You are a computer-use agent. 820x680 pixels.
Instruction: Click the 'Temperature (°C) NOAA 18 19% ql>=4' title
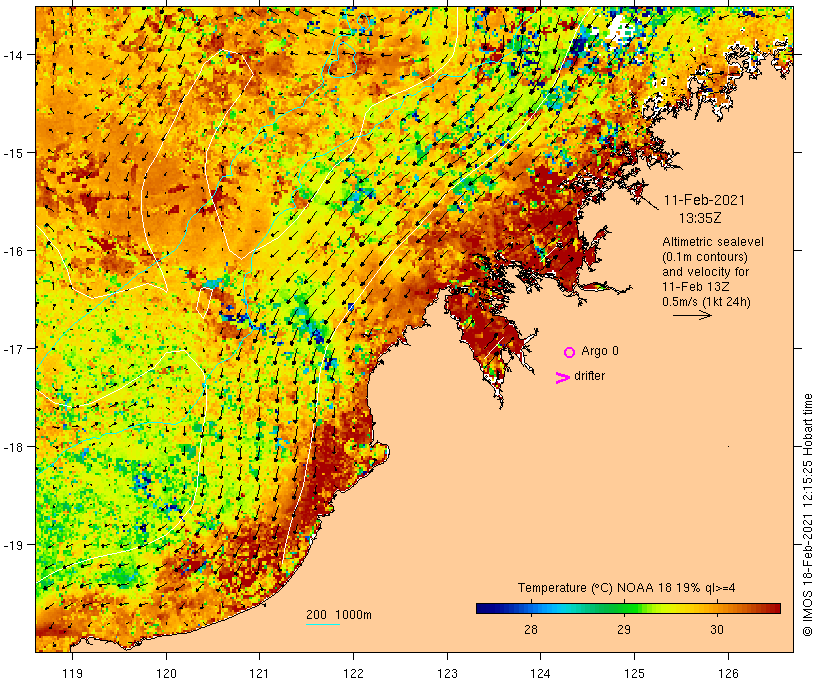627,588
